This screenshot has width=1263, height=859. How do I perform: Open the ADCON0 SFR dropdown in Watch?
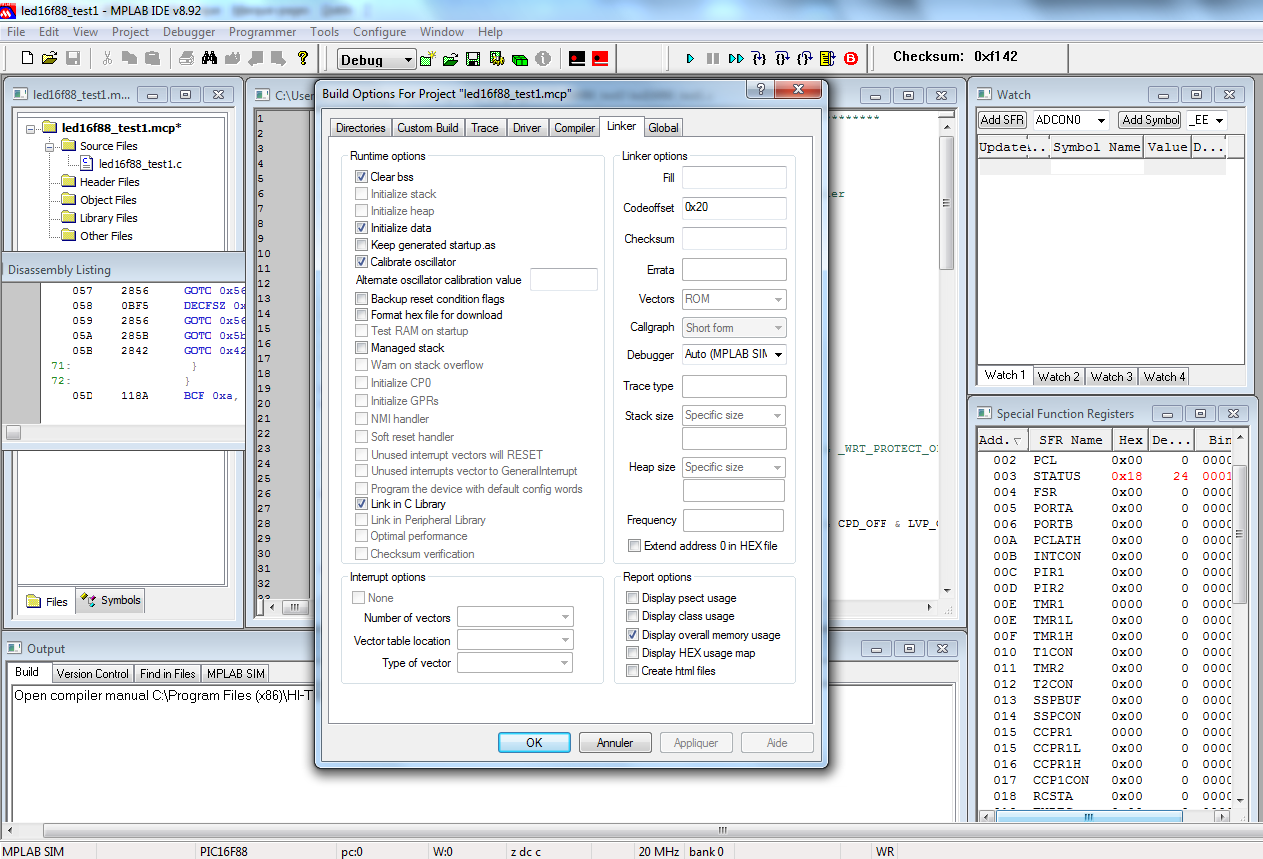pos(1101,120)
